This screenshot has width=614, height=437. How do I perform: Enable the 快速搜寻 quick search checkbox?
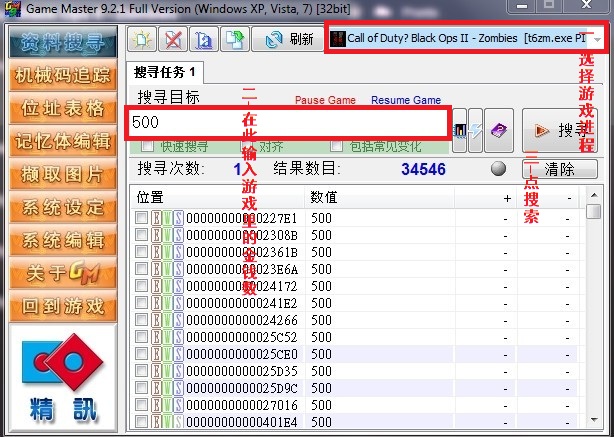(148, 146)
